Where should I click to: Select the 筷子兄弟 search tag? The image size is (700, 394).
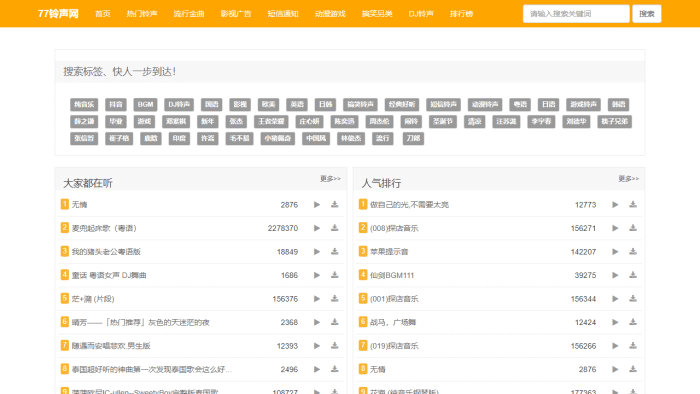[x=614, y=121]
